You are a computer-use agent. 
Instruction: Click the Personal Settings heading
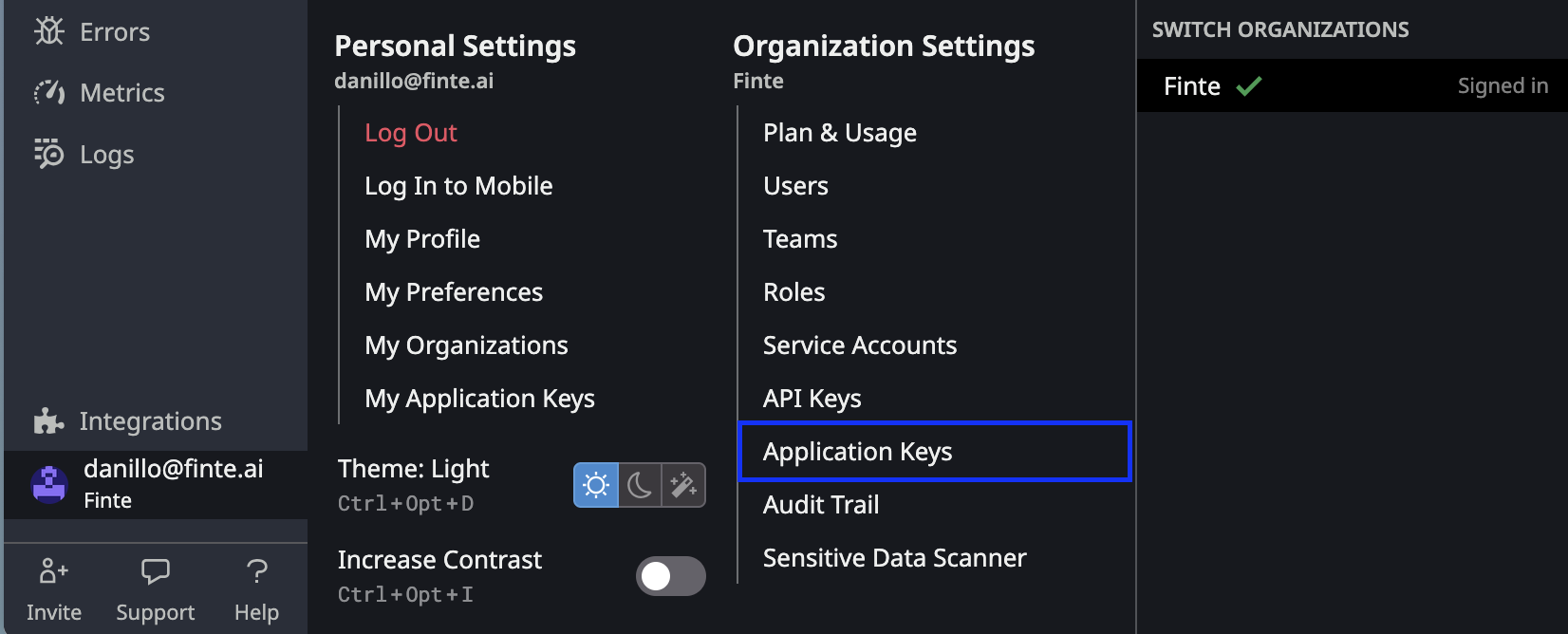(x=456, y=46)
